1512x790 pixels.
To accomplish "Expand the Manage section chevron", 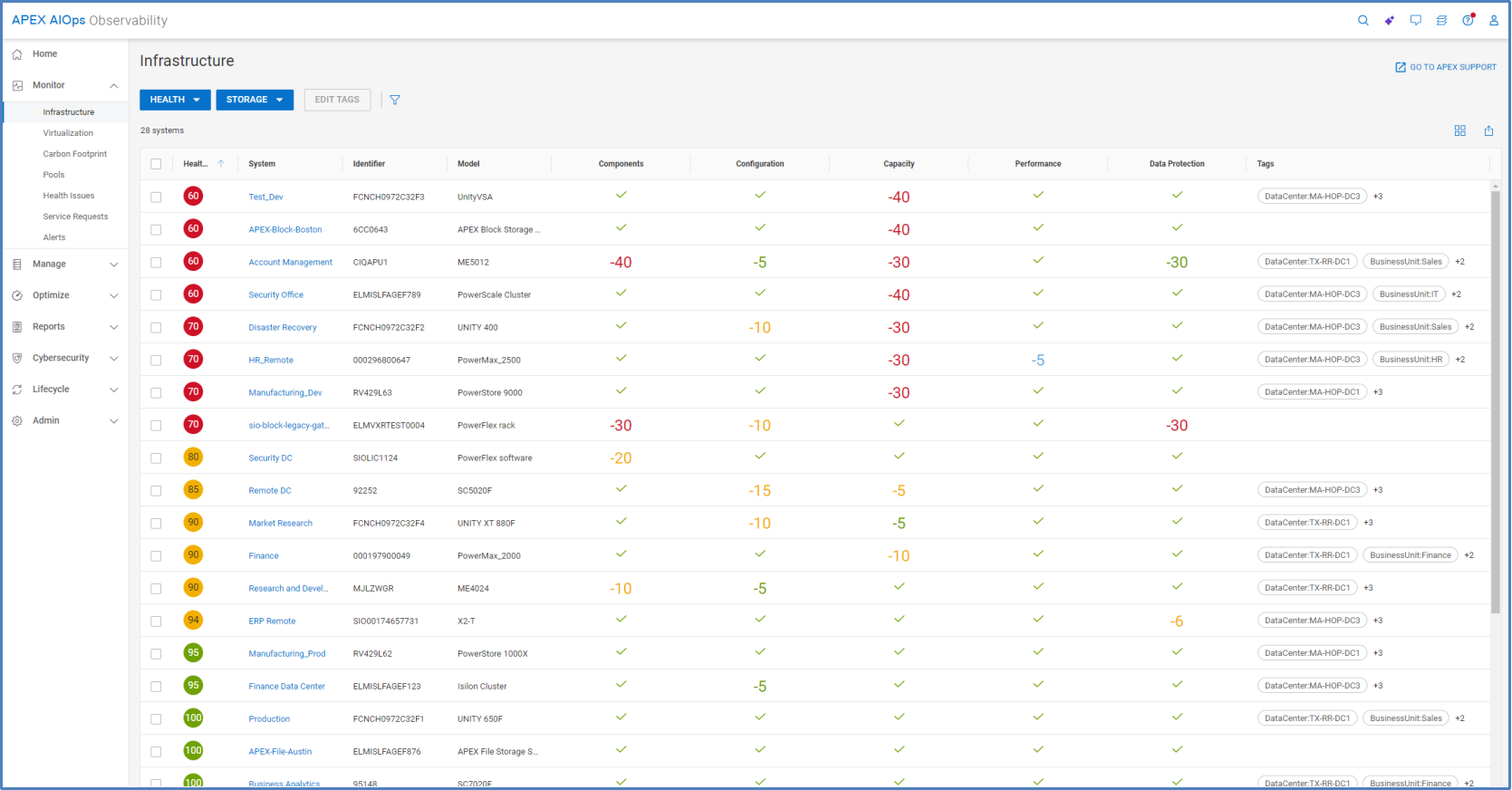I will (114, 265).
